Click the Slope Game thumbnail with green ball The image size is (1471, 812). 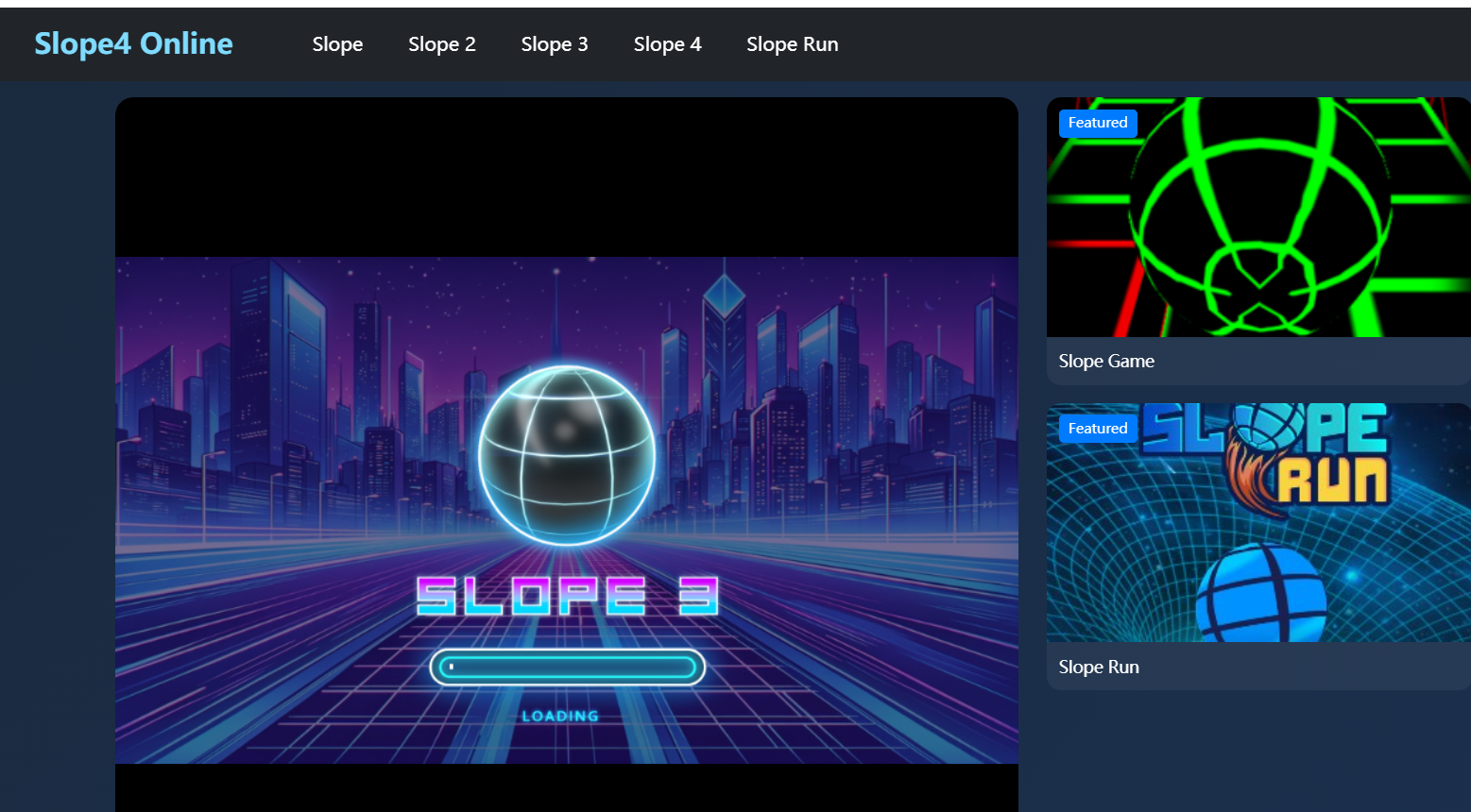(x=1258, y=217)
